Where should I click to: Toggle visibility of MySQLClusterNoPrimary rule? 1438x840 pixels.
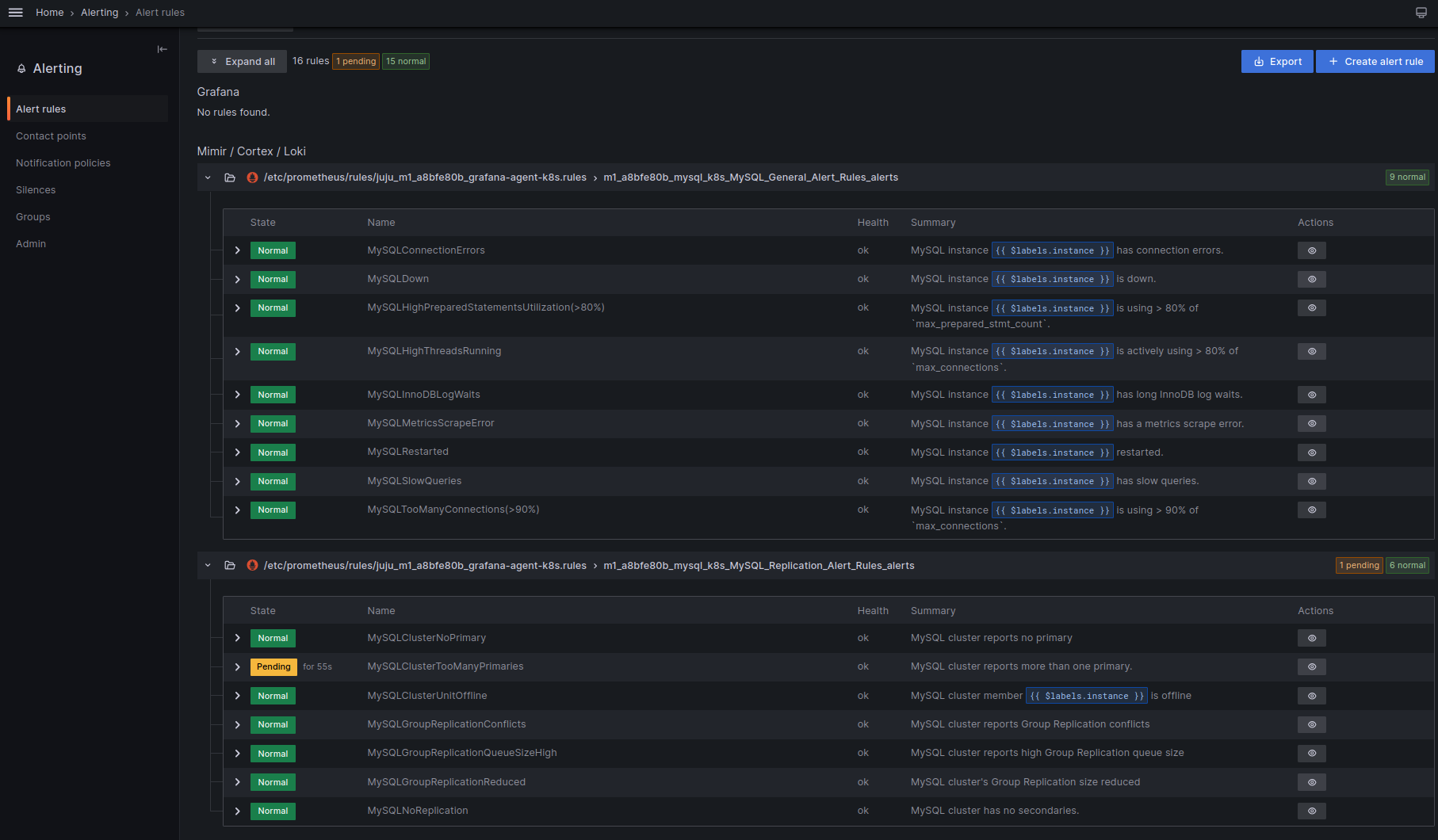point(1311,638)
